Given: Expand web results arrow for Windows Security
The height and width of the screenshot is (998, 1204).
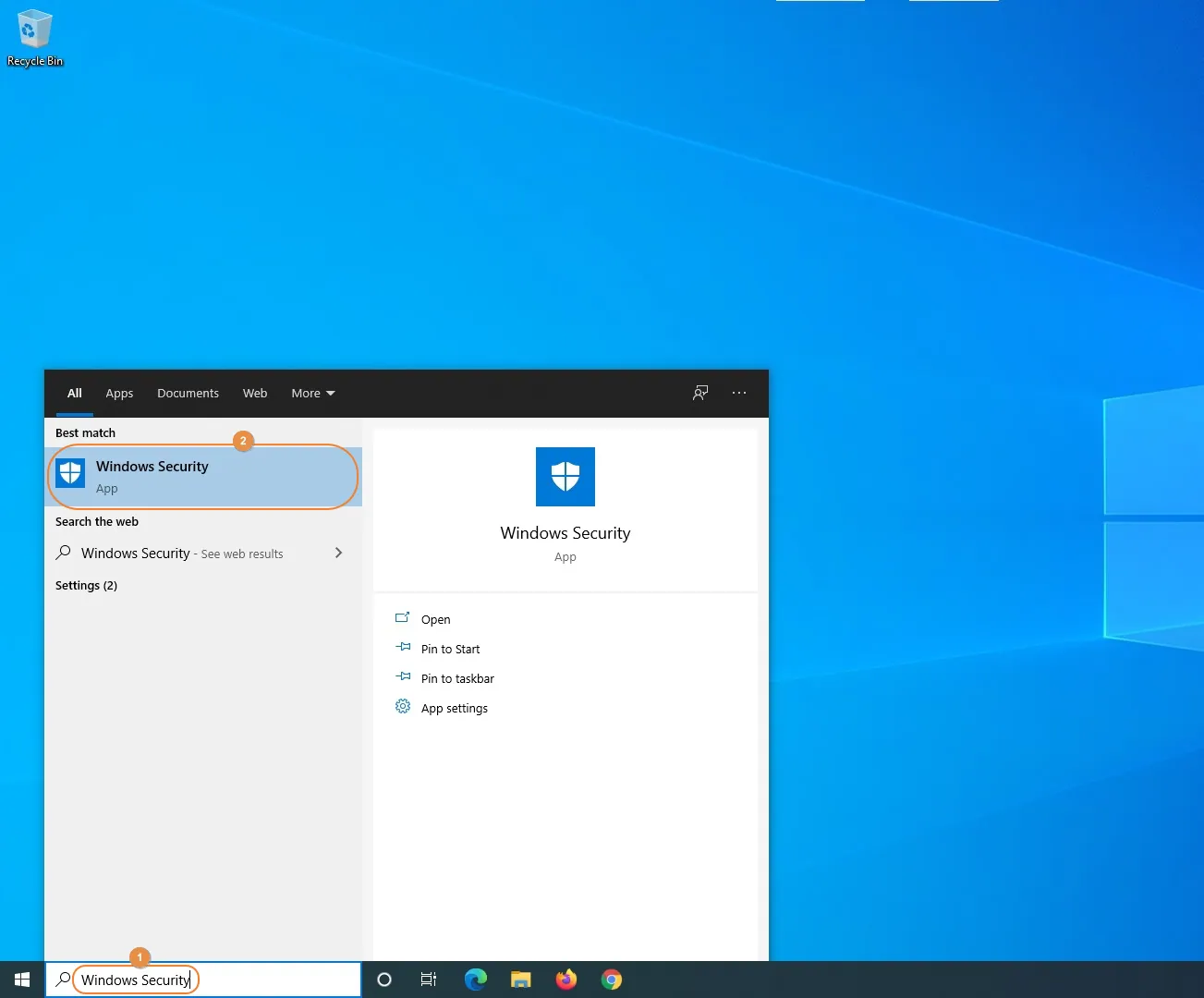Looking at the screenshot, I should [338, 553].
